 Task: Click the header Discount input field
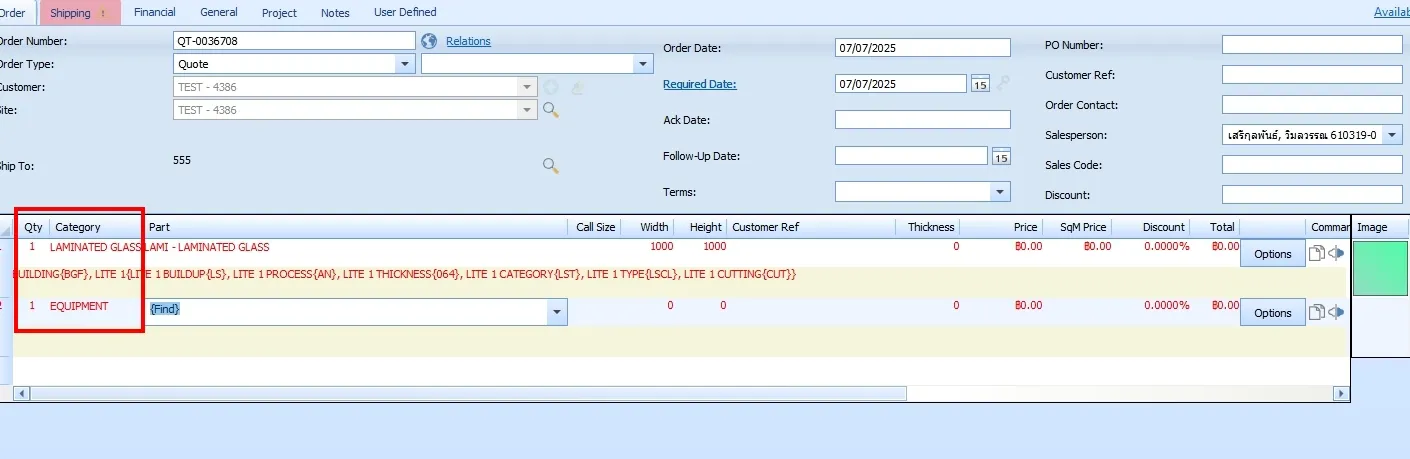point(1312,195)
